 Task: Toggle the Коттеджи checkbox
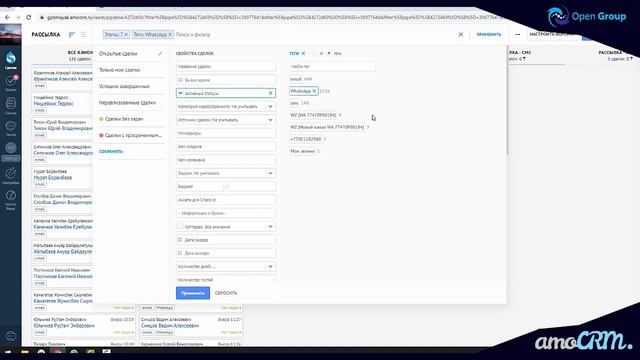180,227
